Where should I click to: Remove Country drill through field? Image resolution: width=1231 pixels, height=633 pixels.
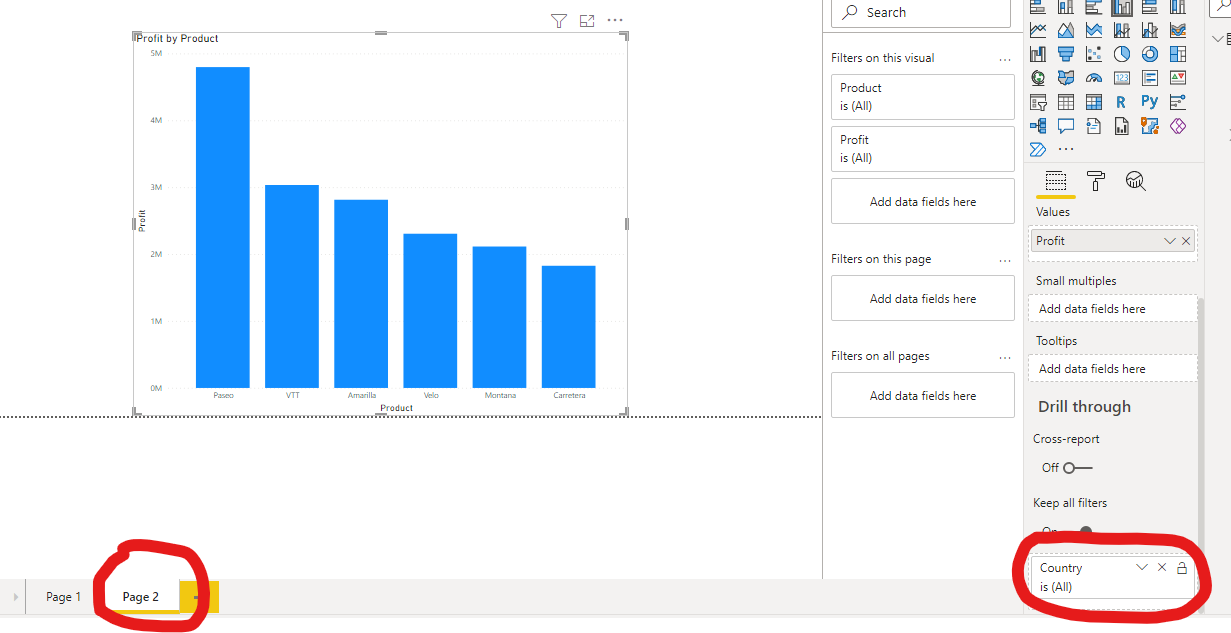click(x=1162, y=567)
